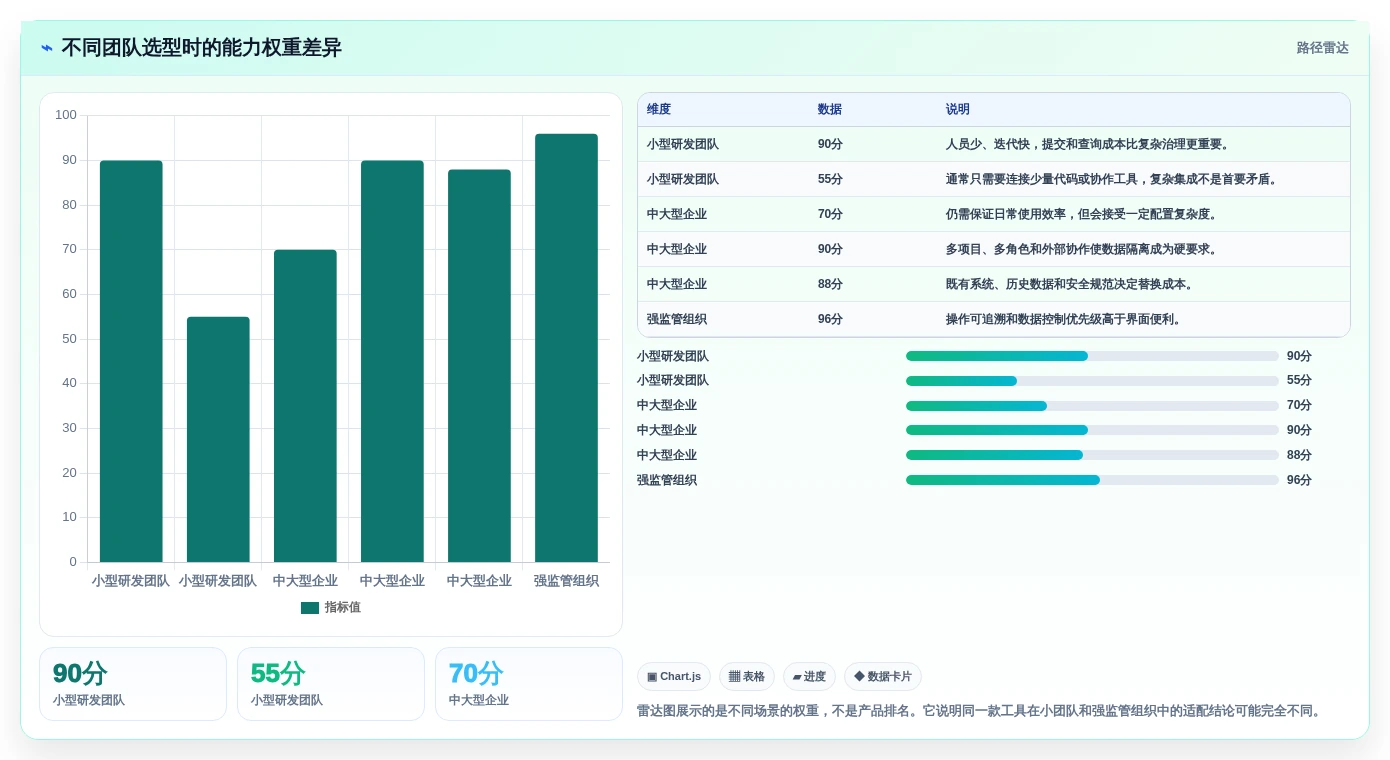Click description 多项目、多角色和外部协作使数据隔离成为硬要求。

click(x=1082, y=250)
